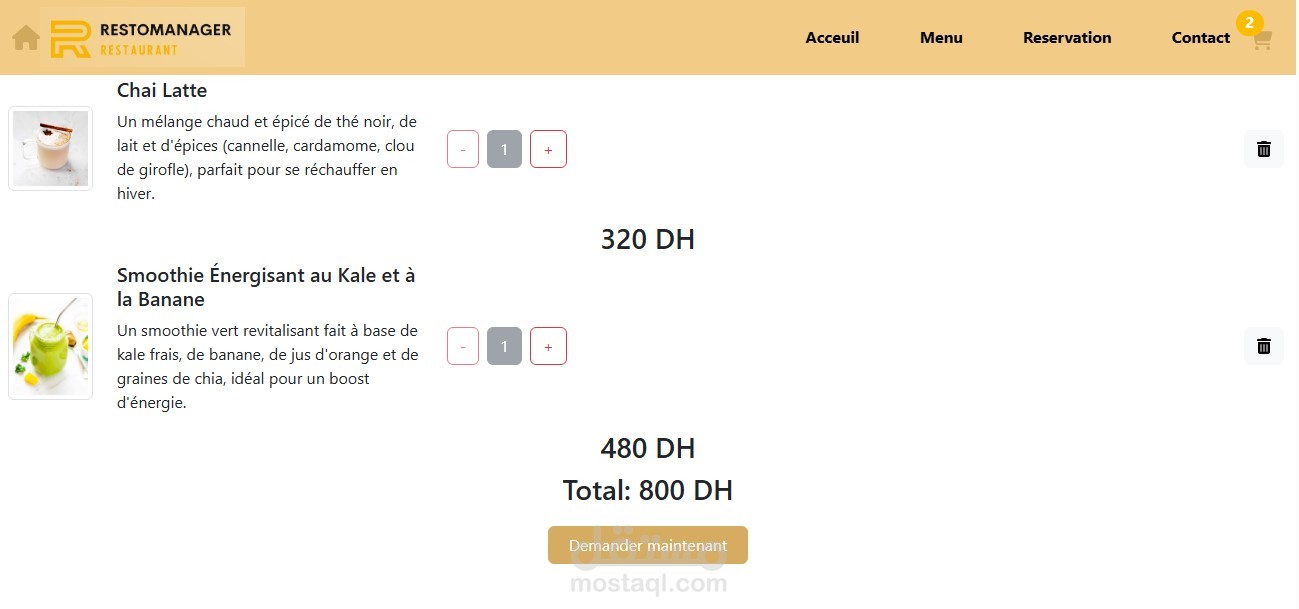Remove the Smoothie item via trash icon
This screenshot has height=609, width=1299.
coord(1264,346)
